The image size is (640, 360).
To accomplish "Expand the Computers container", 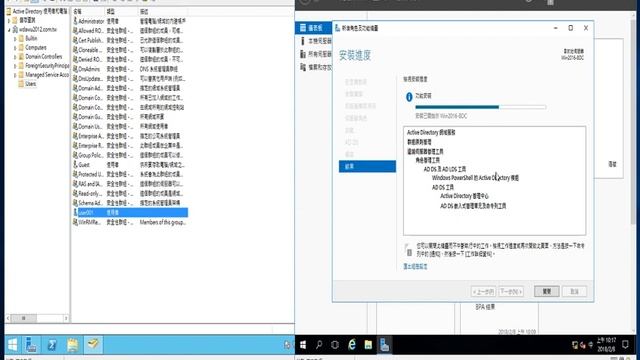I will click(x=15, y=48).
